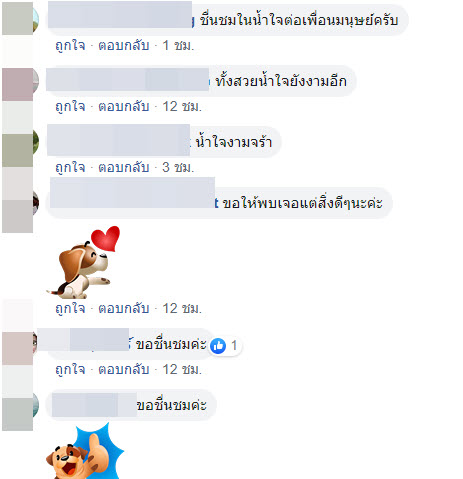Reply to the beagle heart sticker comment
463x479 pixels.
click(x=123, y=308)
